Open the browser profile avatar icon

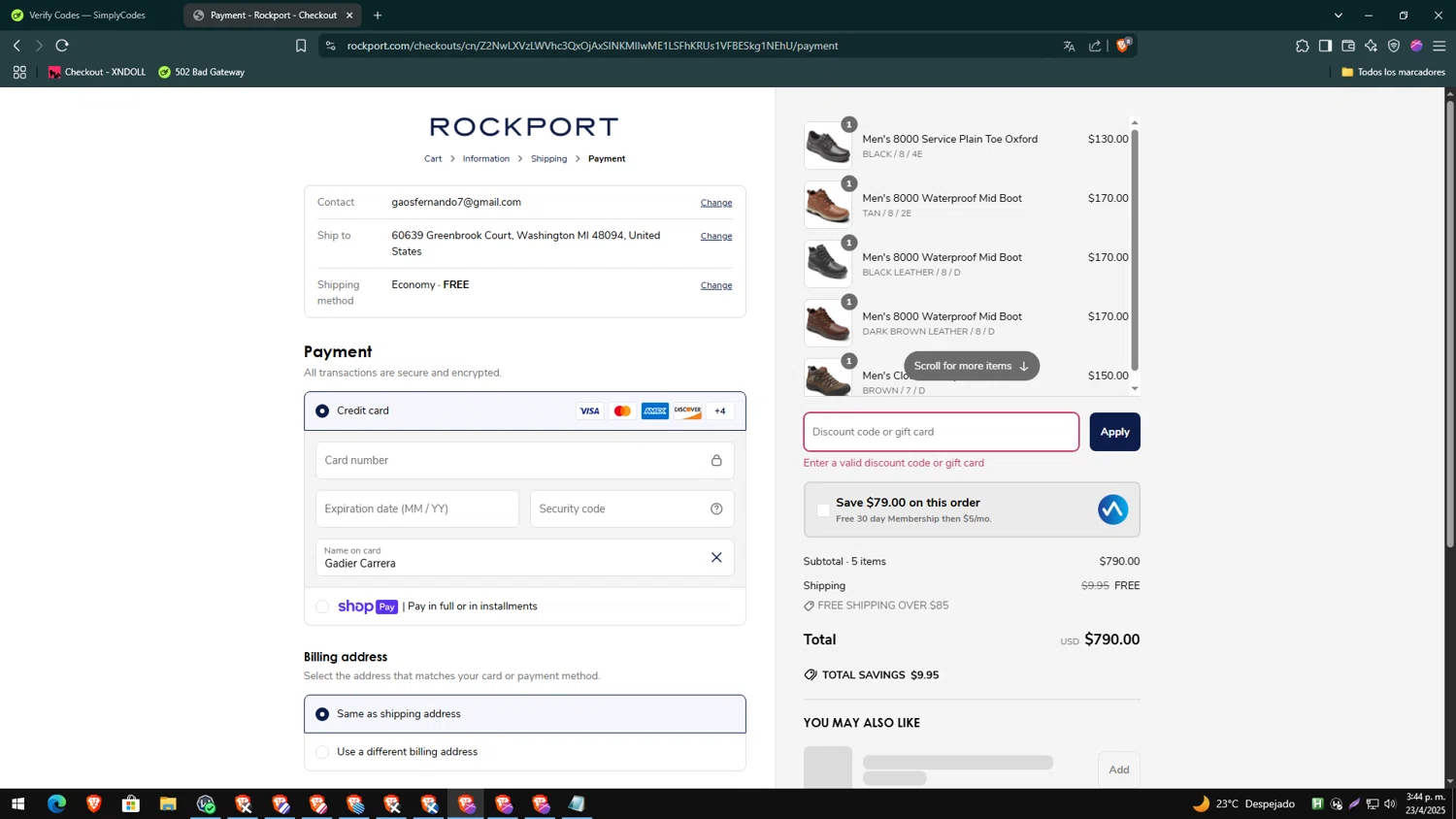[x=1416, y=46]
